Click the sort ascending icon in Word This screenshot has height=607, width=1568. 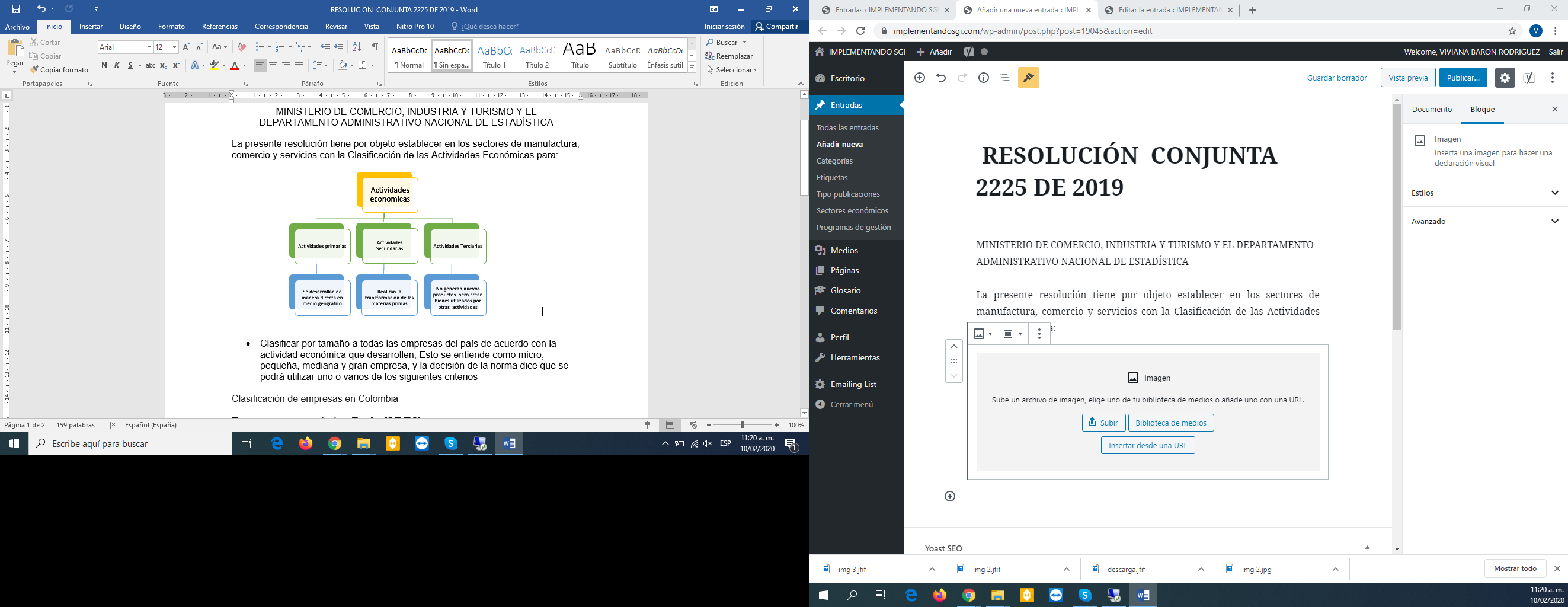coord(357,47)
